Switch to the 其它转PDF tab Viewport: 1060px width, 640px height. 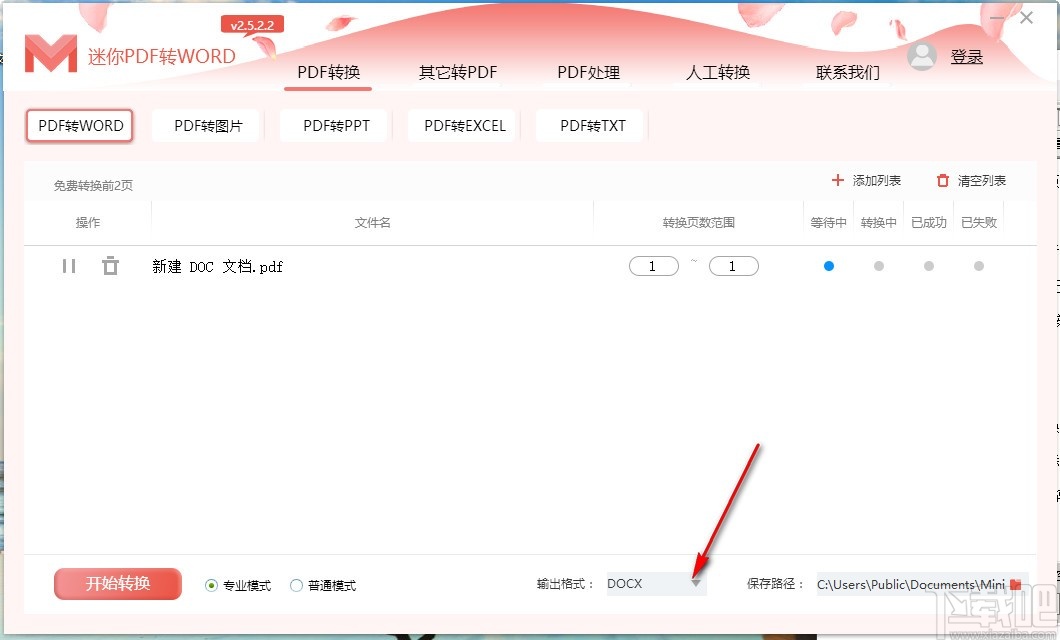click(458, 72)
